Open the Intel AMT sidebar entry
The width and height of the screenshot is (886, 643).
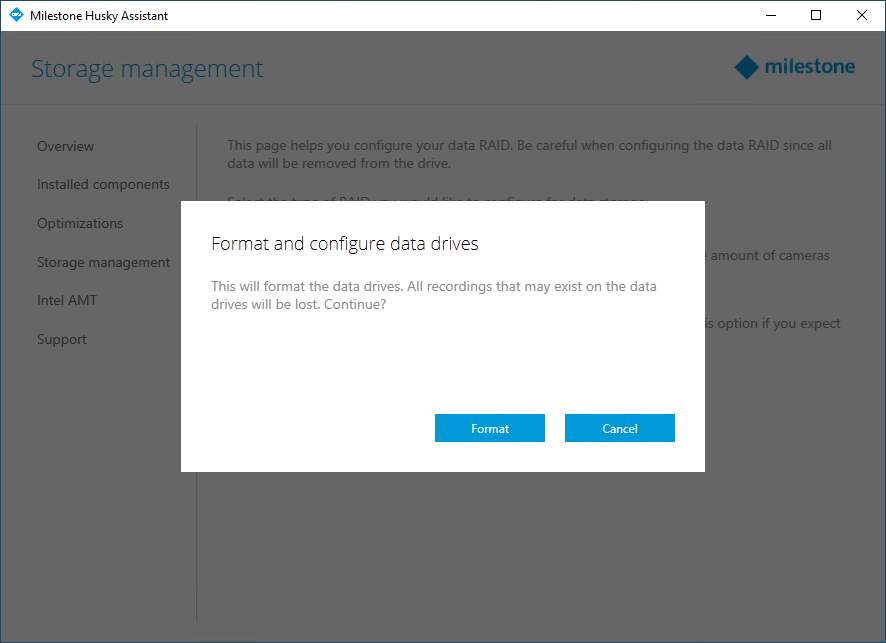pyautogui.click(x=67, y=301)
